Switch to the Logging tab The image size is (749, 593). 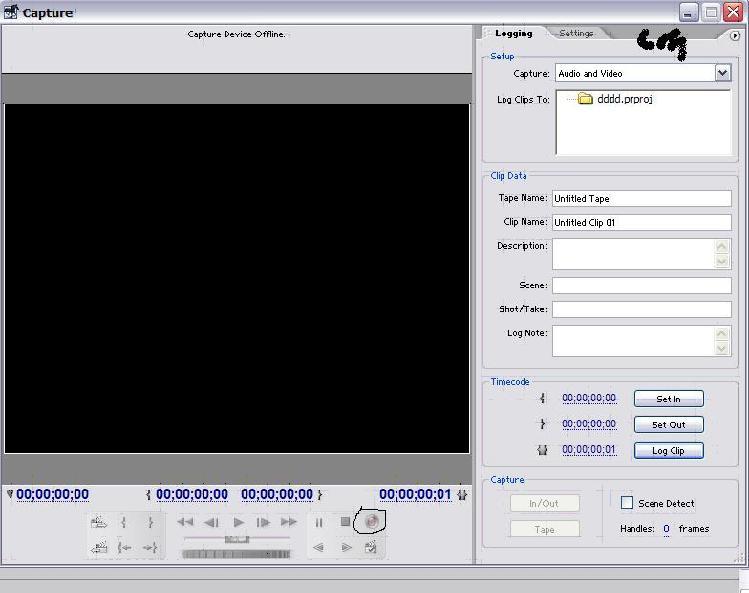point(514,33)
